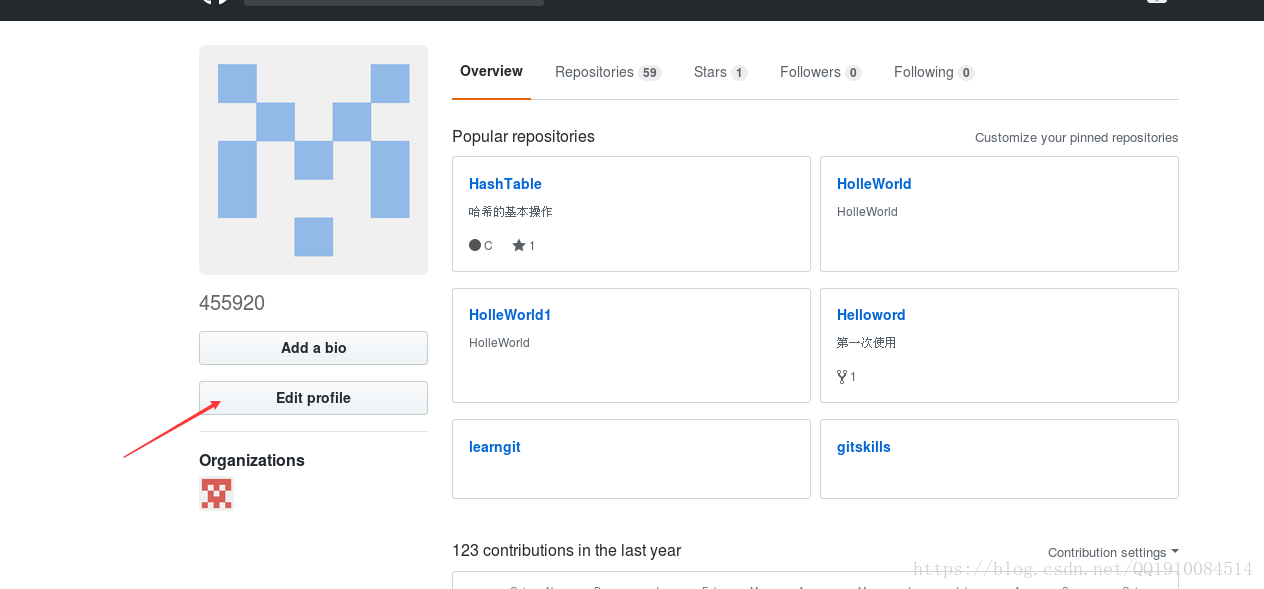Click the large profile avatar image
The image size is (1264, 589).
tap(313, 159)
